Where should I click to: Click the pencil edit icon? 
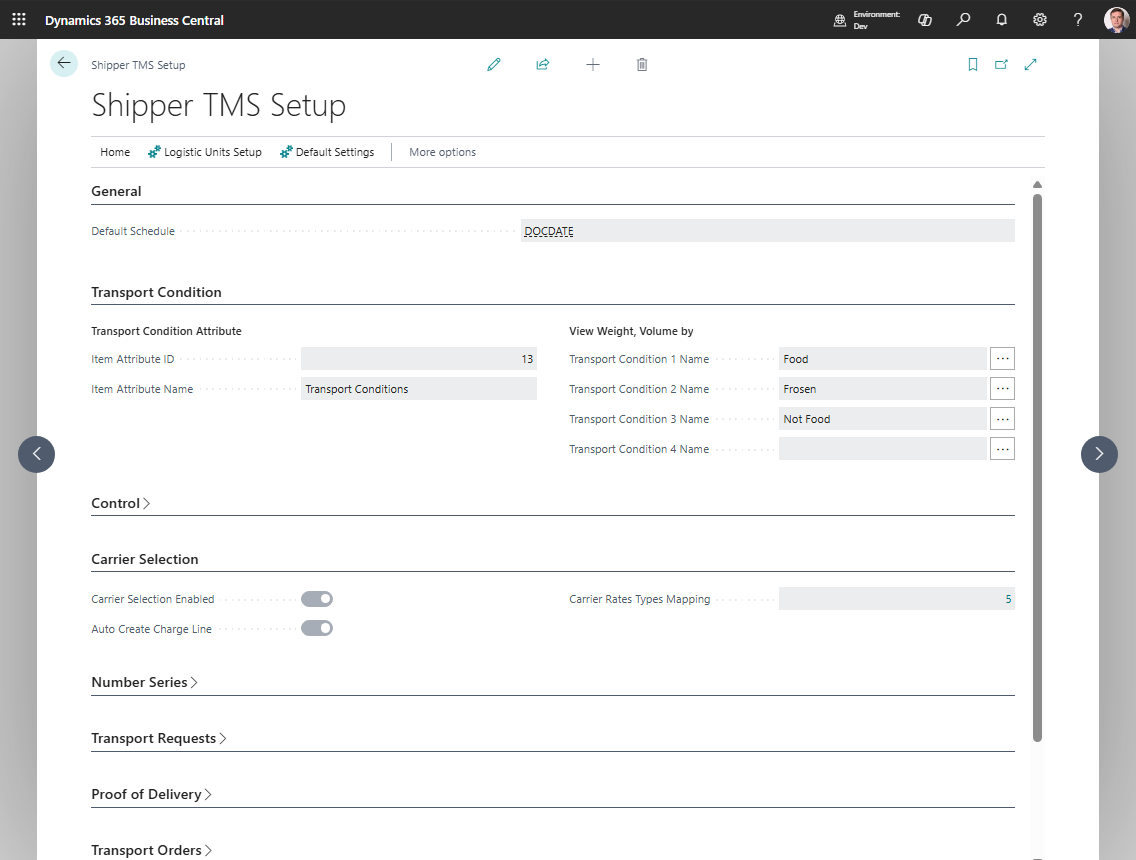pyautogui.click(x=494, y=64)
